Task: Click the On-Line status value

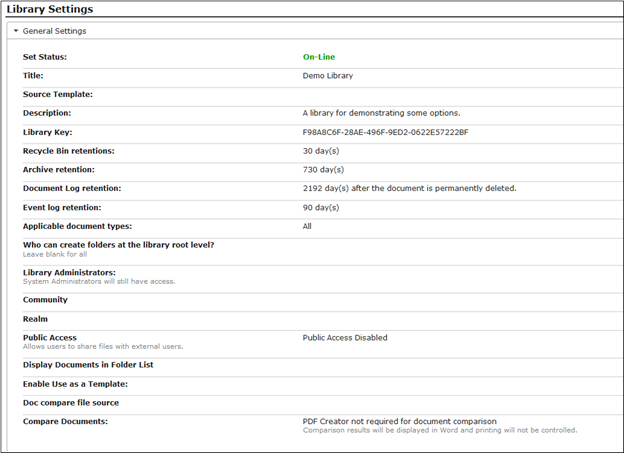Action: 319,57
